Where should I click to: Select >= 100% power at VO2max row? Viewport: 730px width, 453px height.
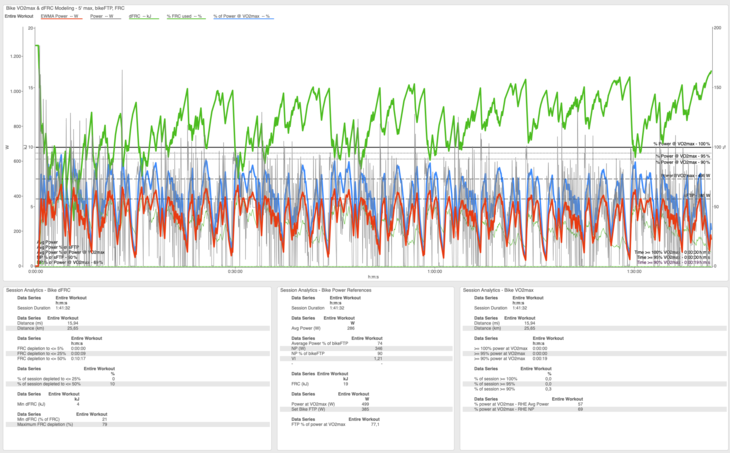[595, 349]
